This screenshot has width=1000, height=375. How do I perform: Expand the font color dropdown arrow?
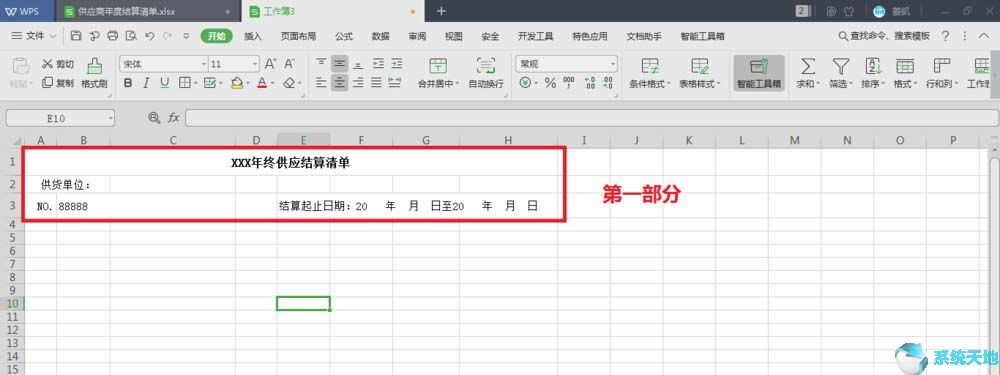click(272, 84)
